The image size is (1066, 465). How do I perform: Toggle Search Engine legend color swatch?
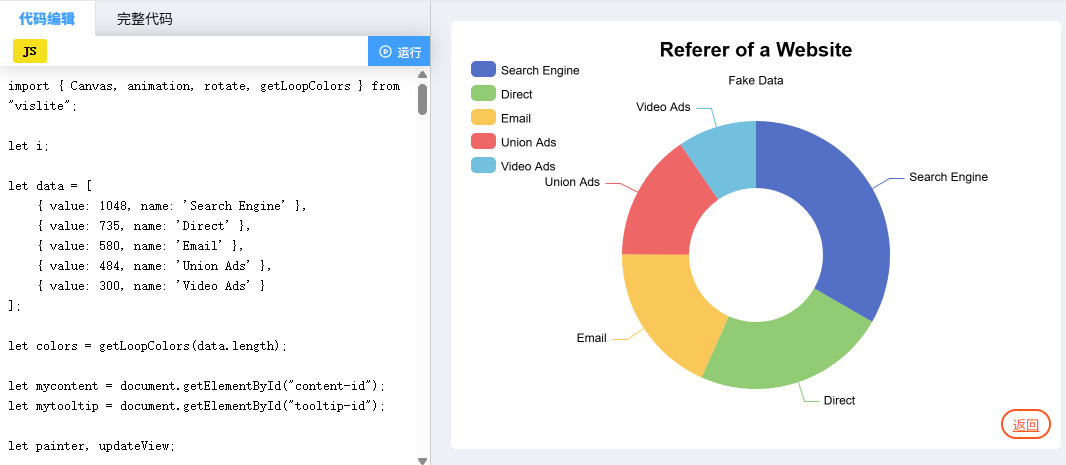click(484, 70)
